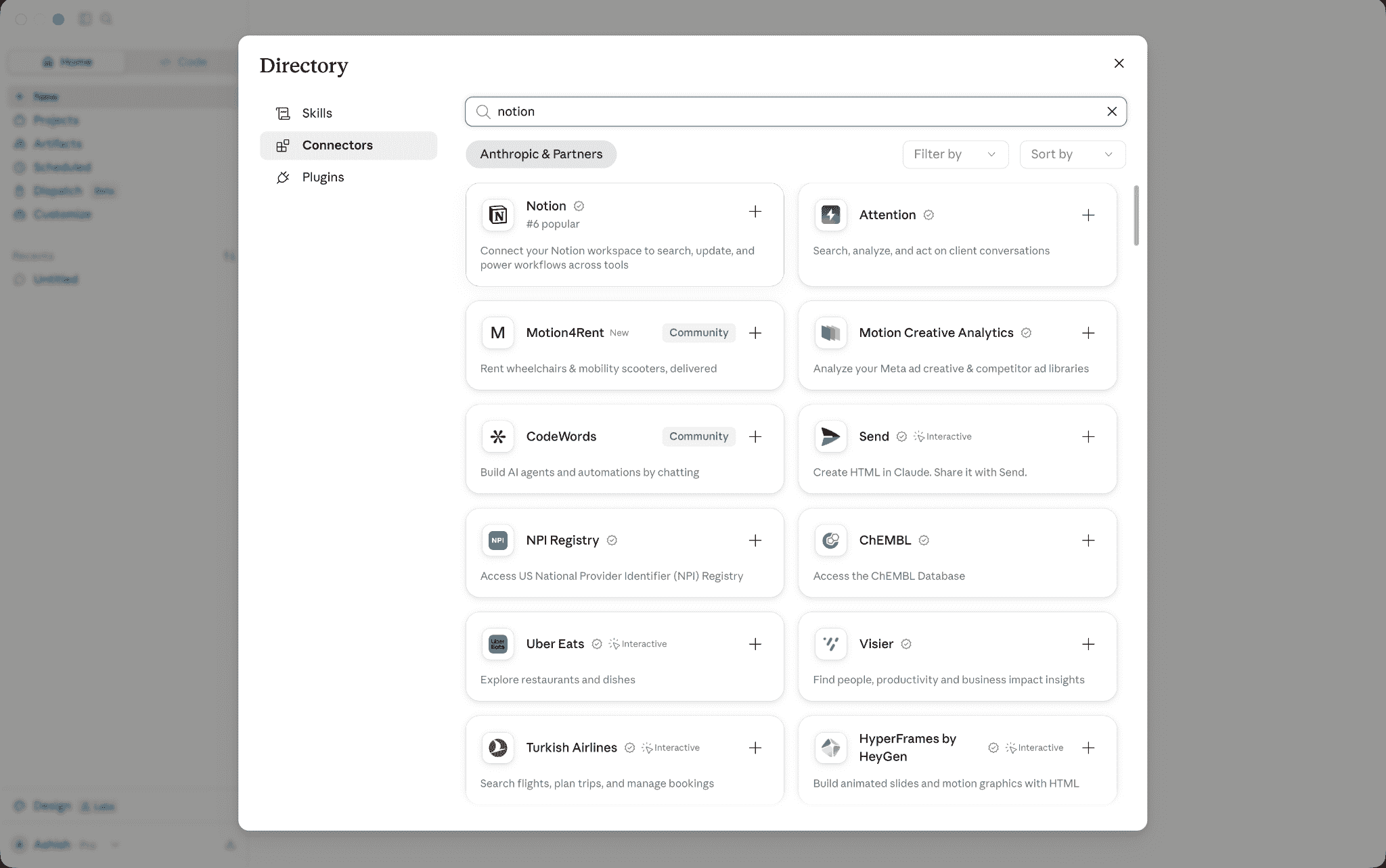Select Connectors in the Directory sidebar

tap(348, 145)
